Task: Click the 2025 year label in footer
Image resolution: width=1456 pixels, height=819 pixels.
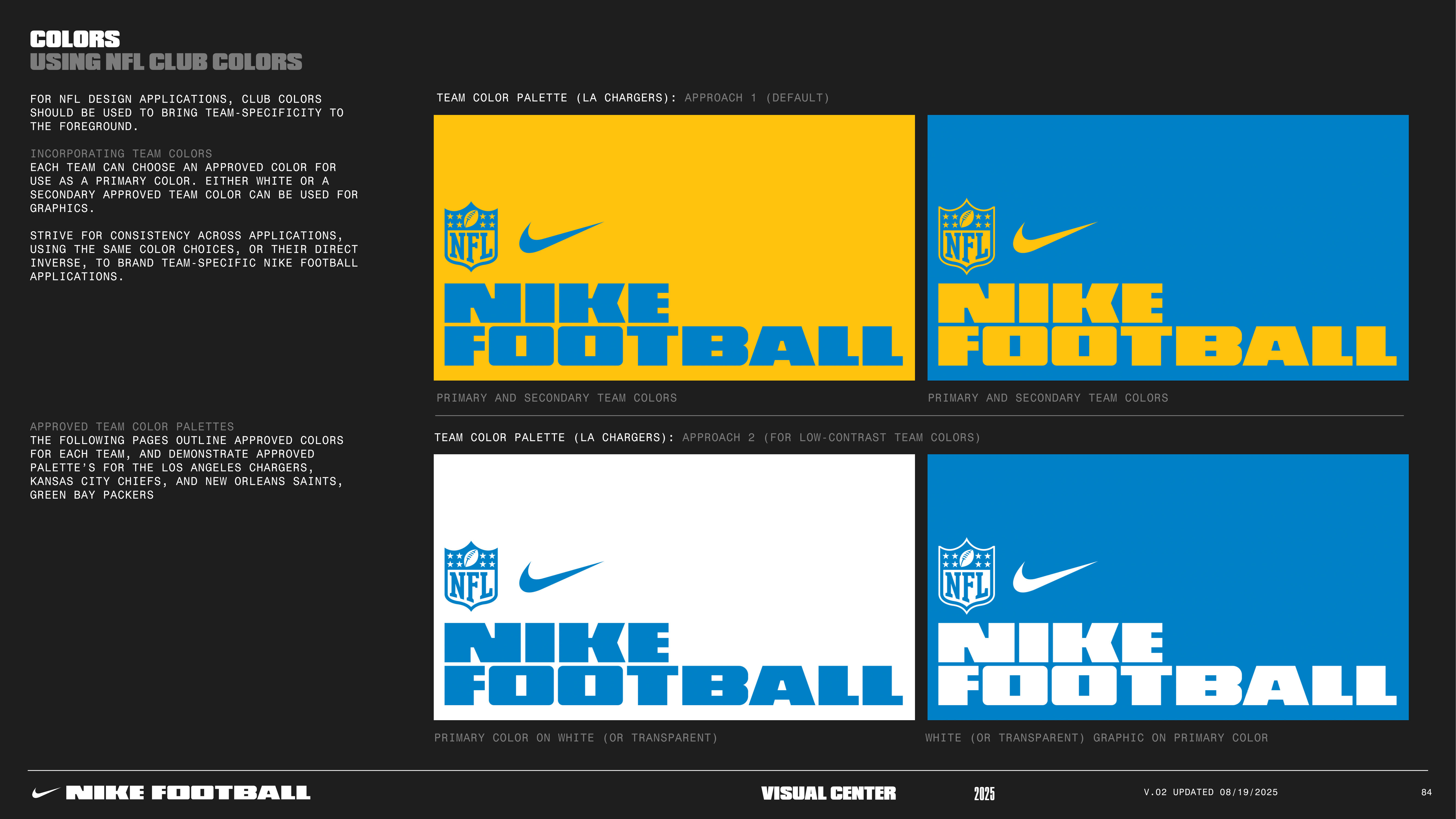Action: coord(984,794)
